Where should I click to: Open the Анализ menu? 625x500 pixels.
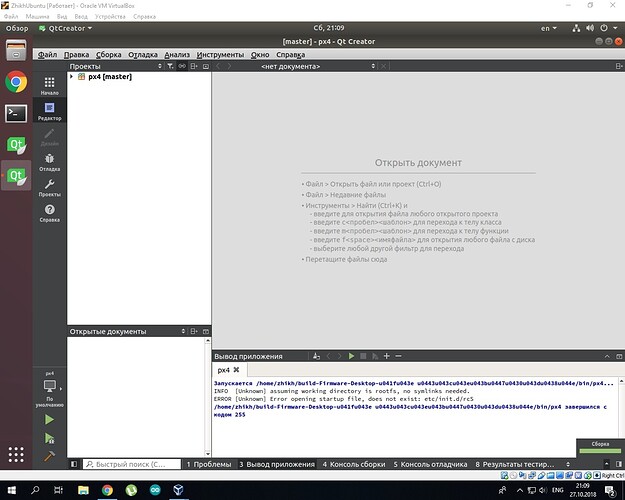pos(177,55)
